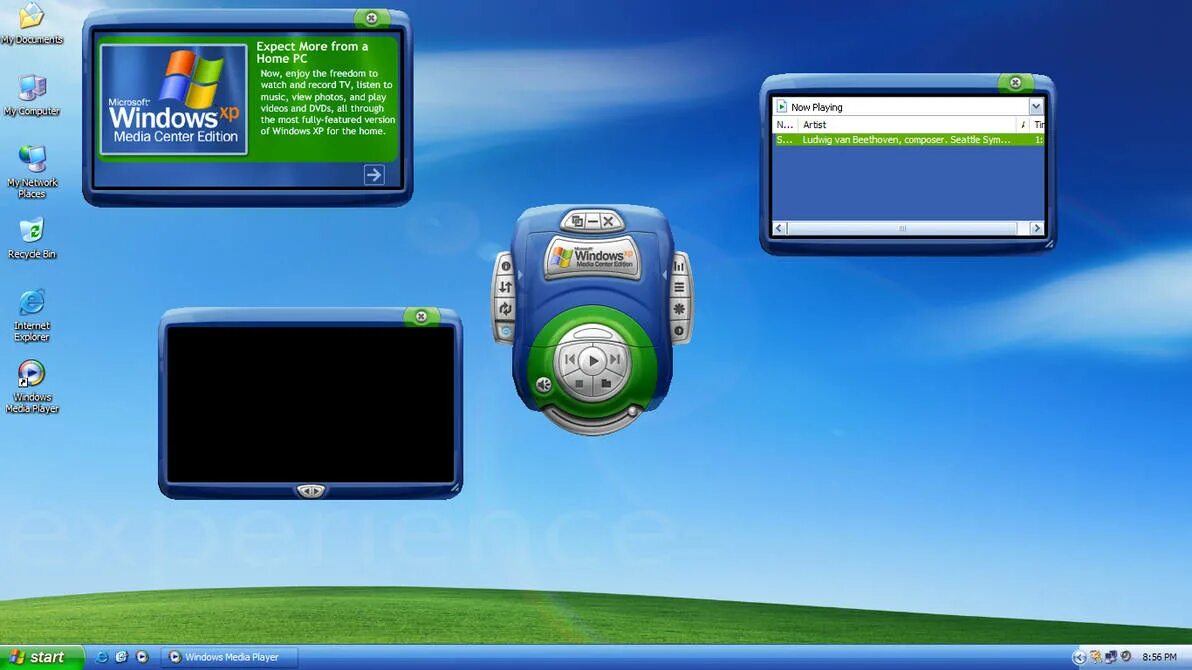Click the black video display area
Image resolution: width=1192 pixels, height=670 pixels.
310,404
